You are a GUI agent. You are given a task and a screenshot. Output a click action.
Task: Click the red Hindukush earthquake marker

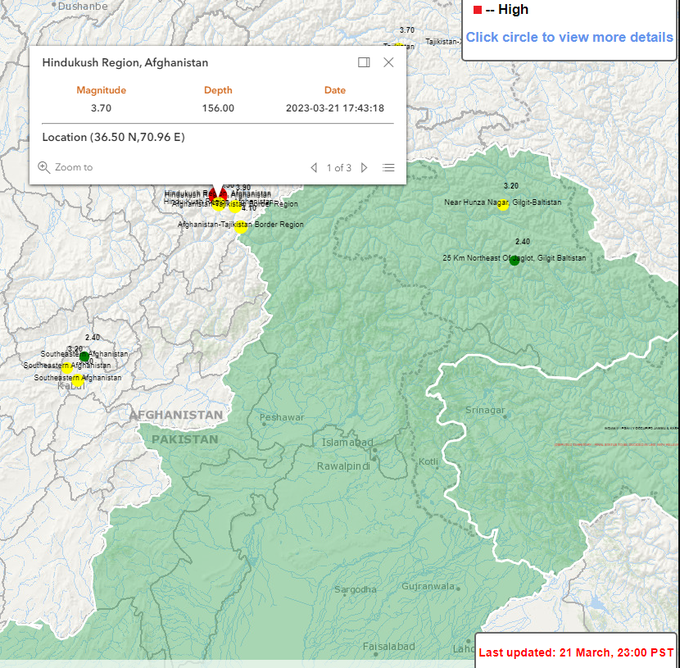pyautogui.click(x=213, y=193)
